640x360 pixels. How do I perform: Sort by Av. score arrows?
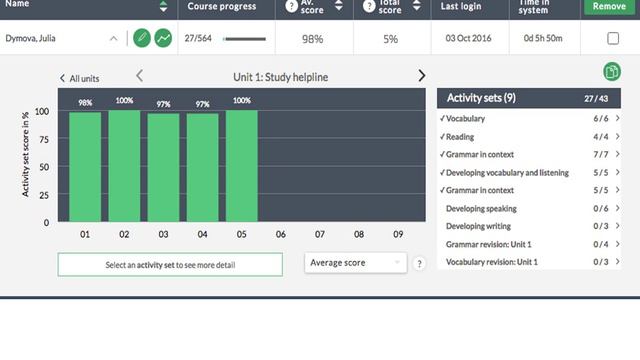(339, 5)
